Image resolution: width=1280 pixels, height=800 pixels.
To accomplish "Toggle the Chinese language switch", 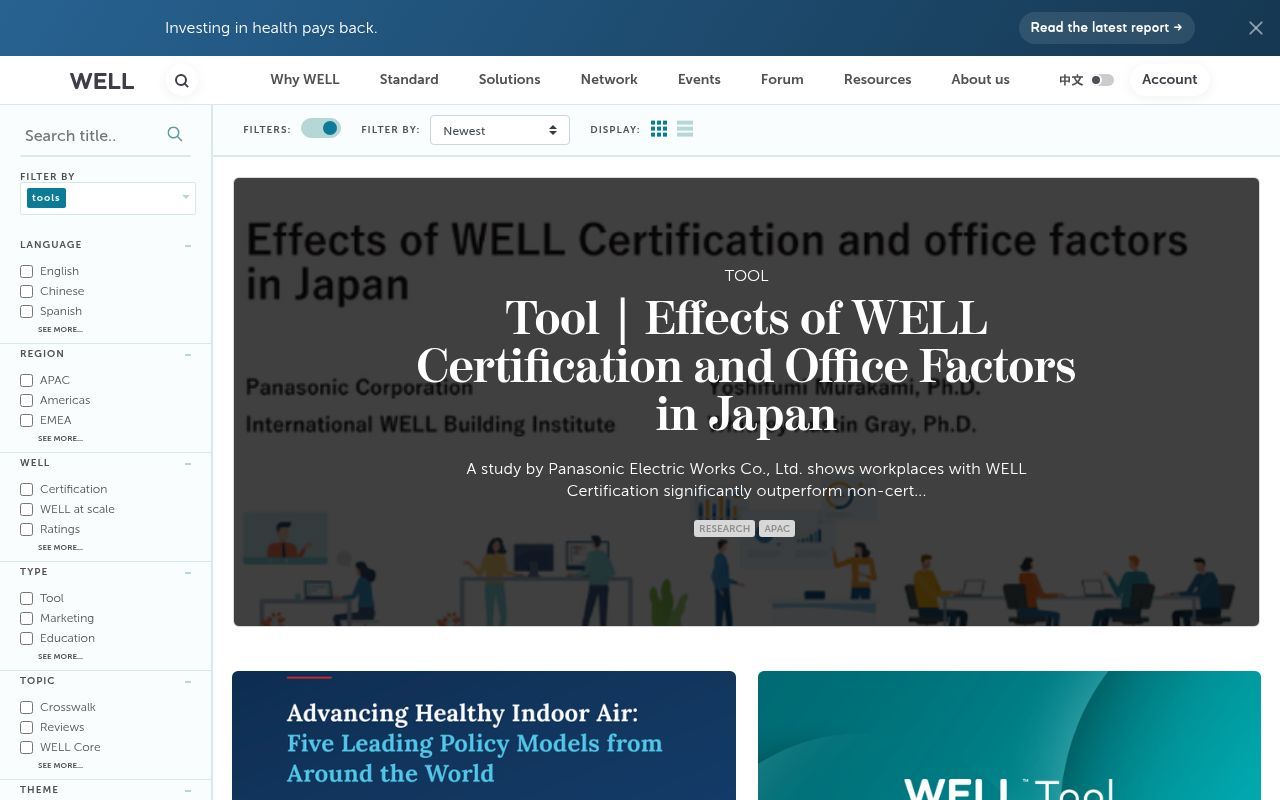I will 1102,80.
